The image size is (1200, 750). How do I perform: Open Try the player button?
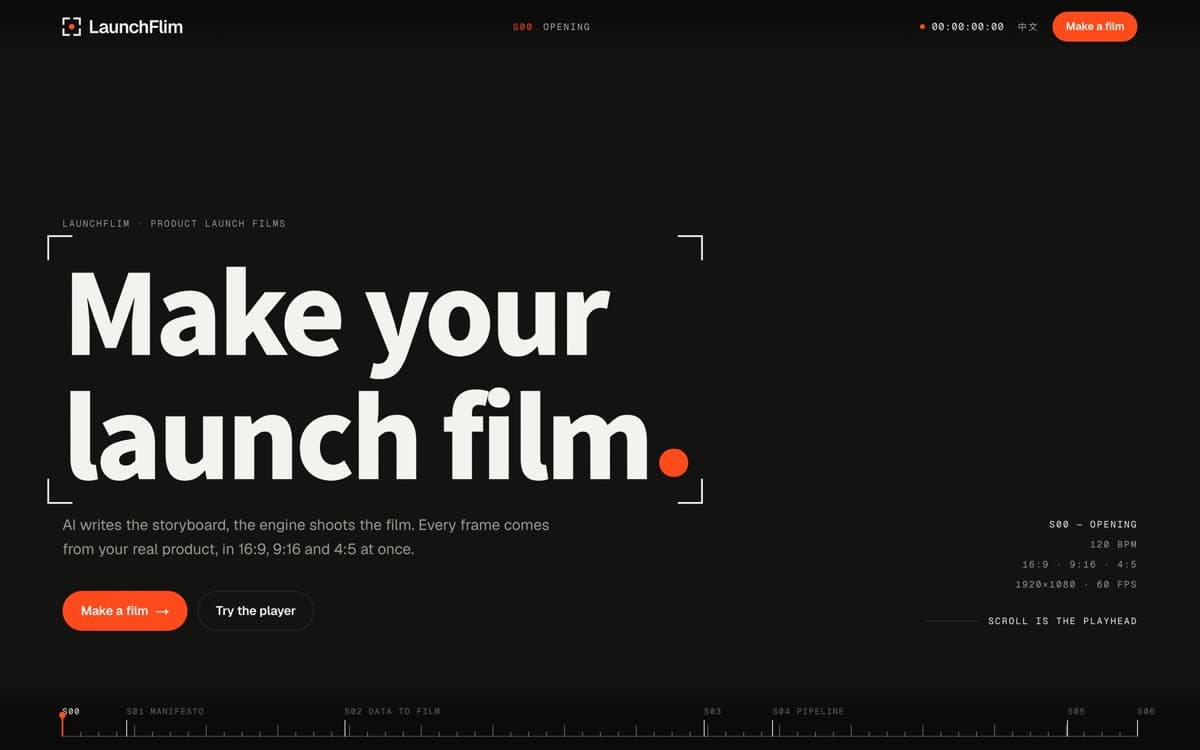pyautogui.click(x=255, y=611)
